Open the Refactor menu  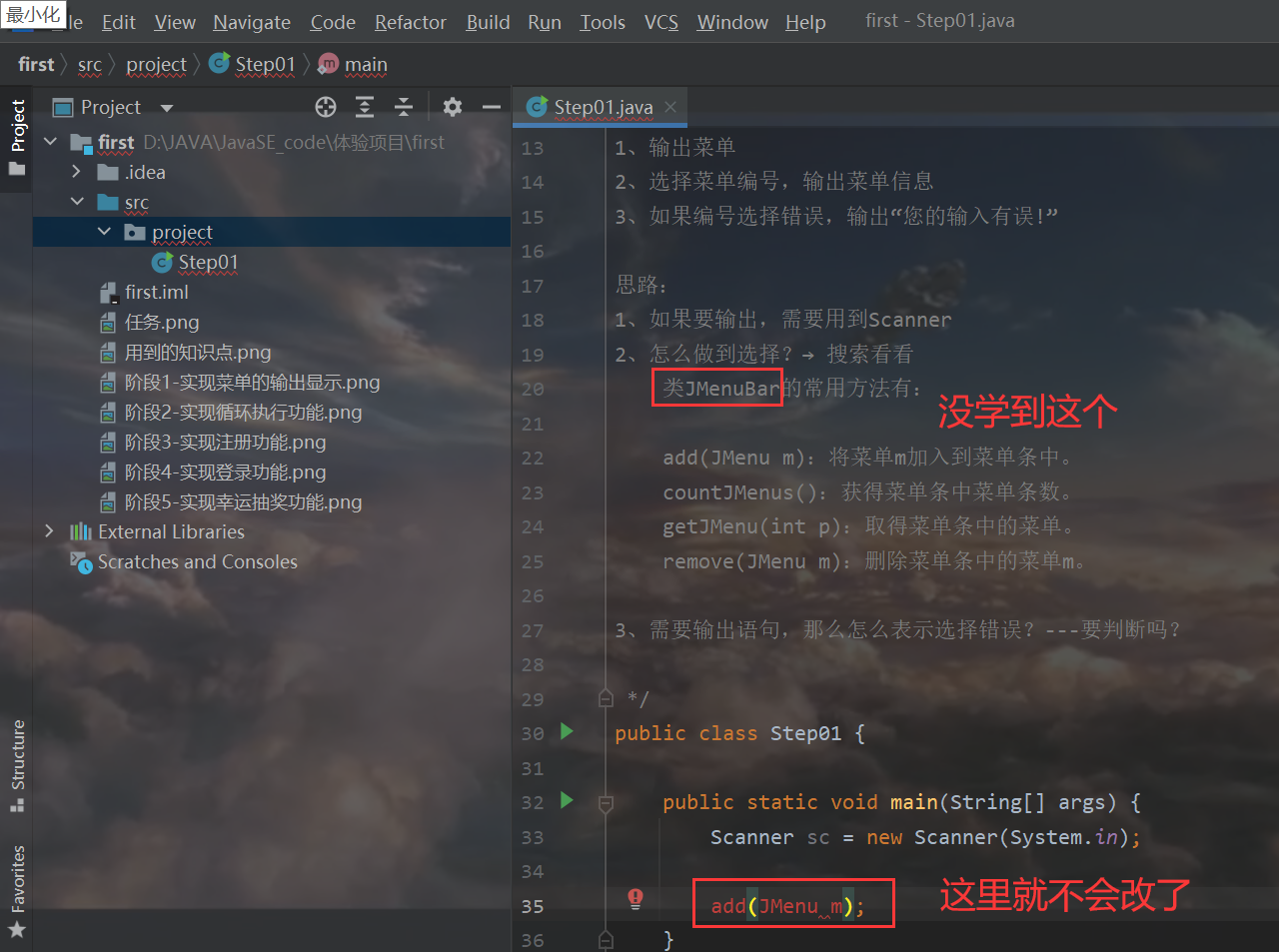(x=410, y=22)
